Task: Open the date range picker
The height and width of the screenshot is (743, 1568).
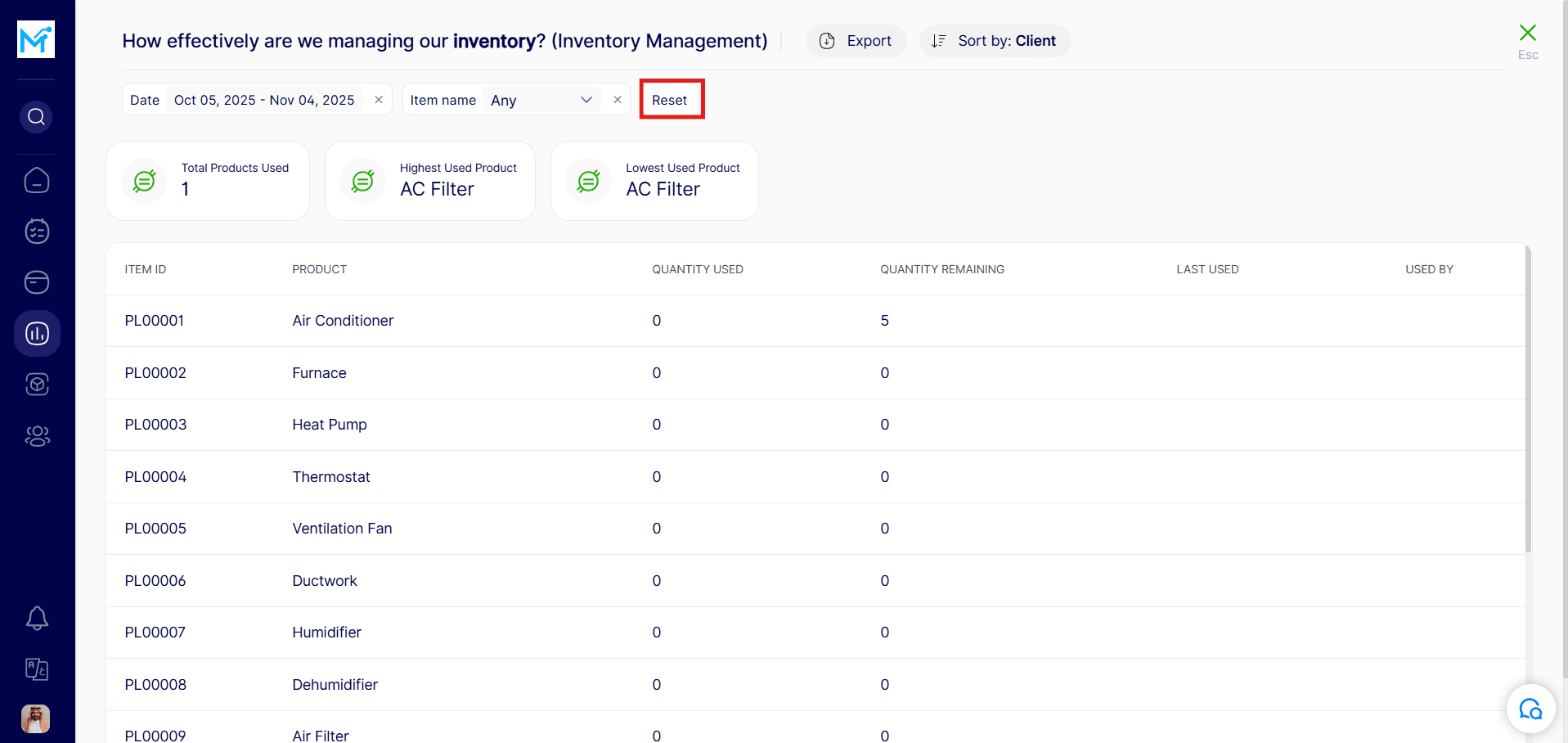Action: (264, 100)
